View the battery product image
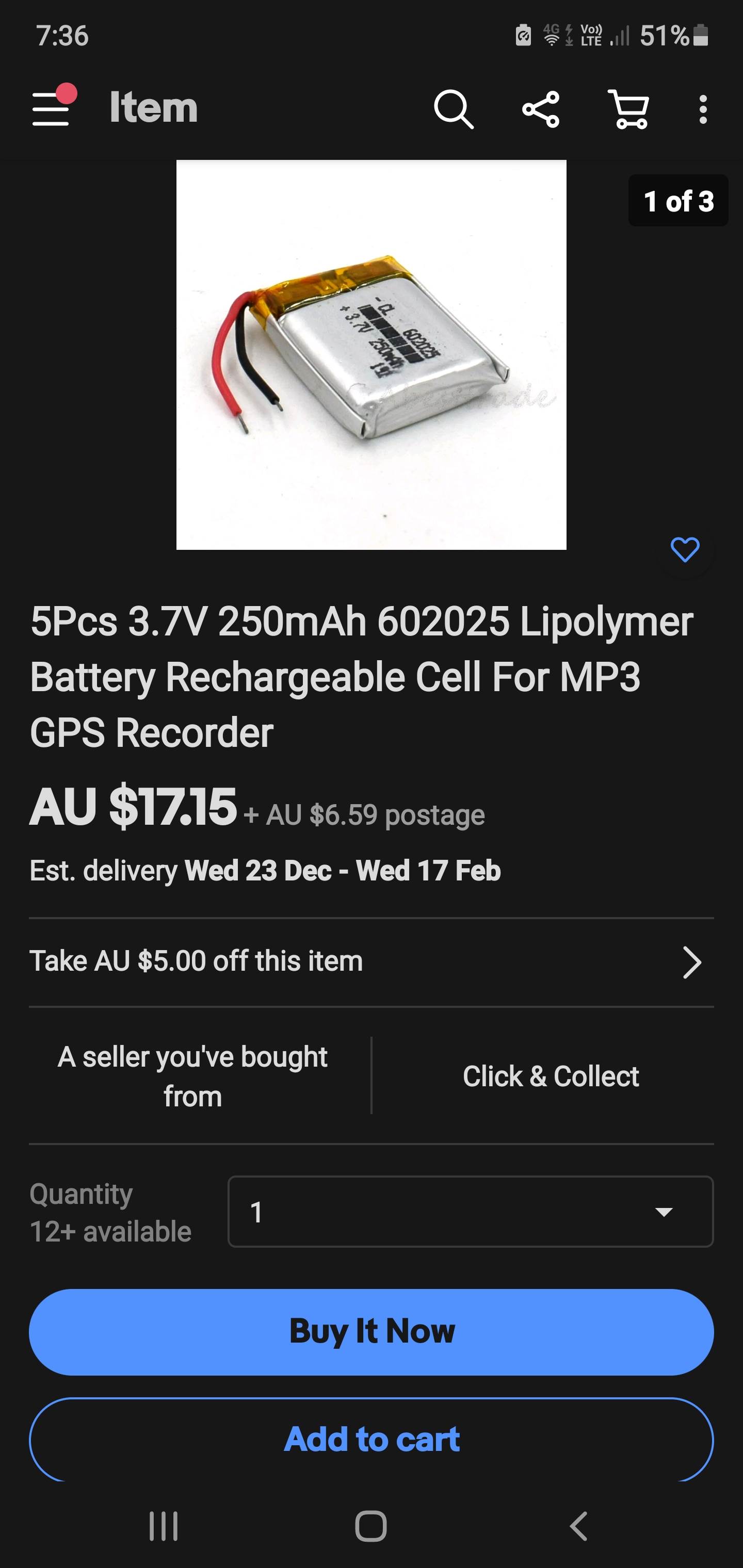This screenshot has width=743, height=1568. coord(371,354)
